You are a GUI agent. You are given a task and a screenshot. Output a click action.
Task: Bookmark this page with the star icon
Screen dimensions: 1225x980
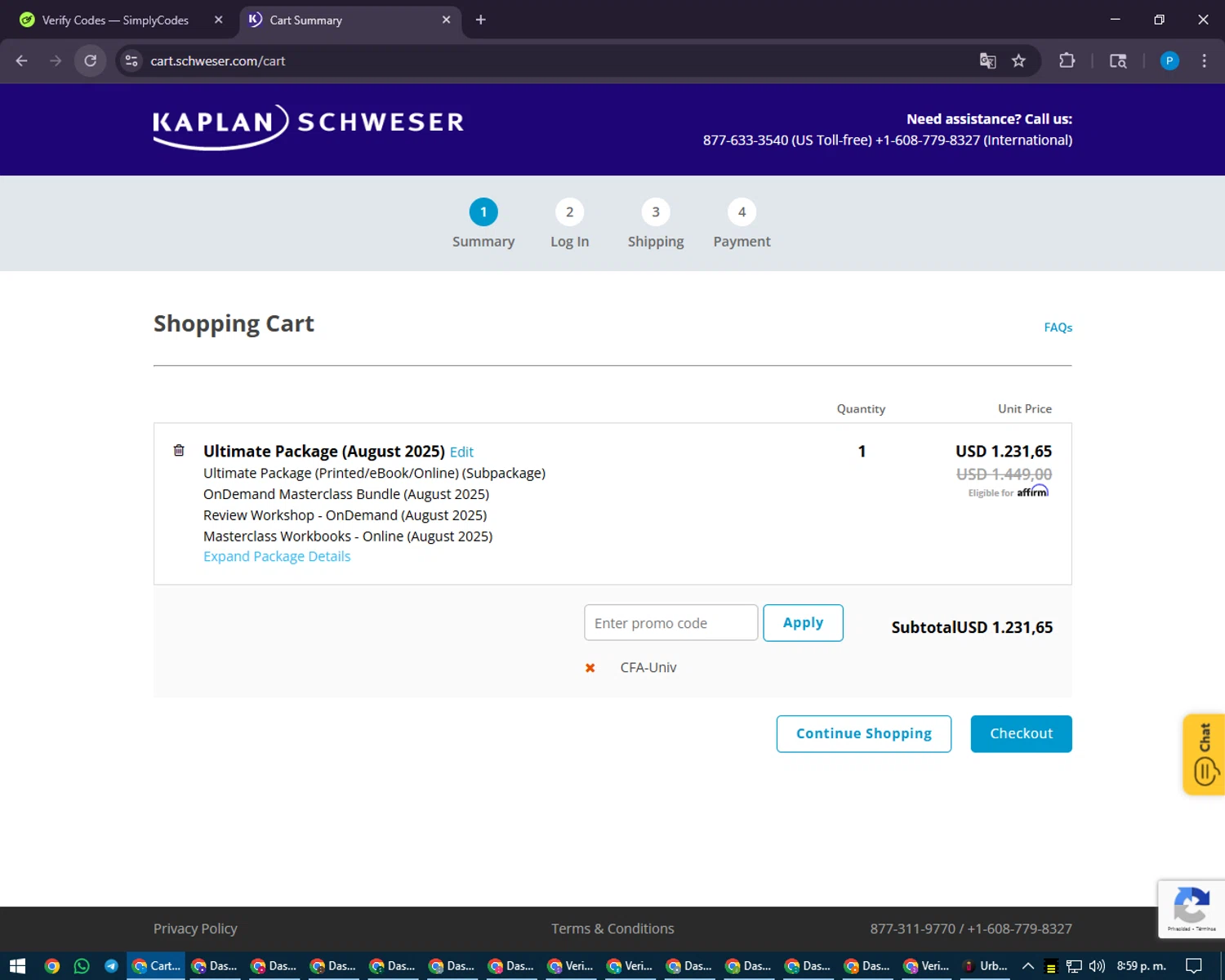pyautogui.click(x=1018, y=60)
